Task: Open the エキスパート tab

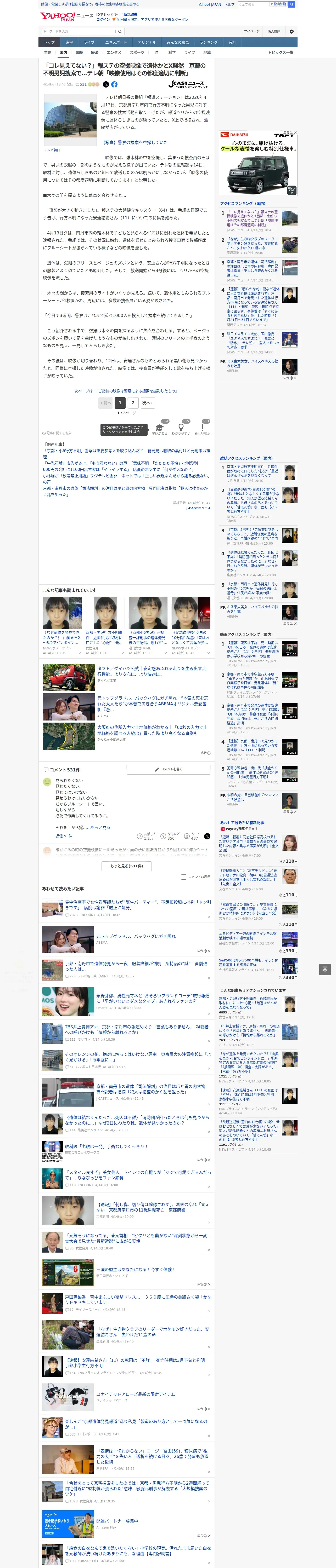Action: [x=116, y=43]
